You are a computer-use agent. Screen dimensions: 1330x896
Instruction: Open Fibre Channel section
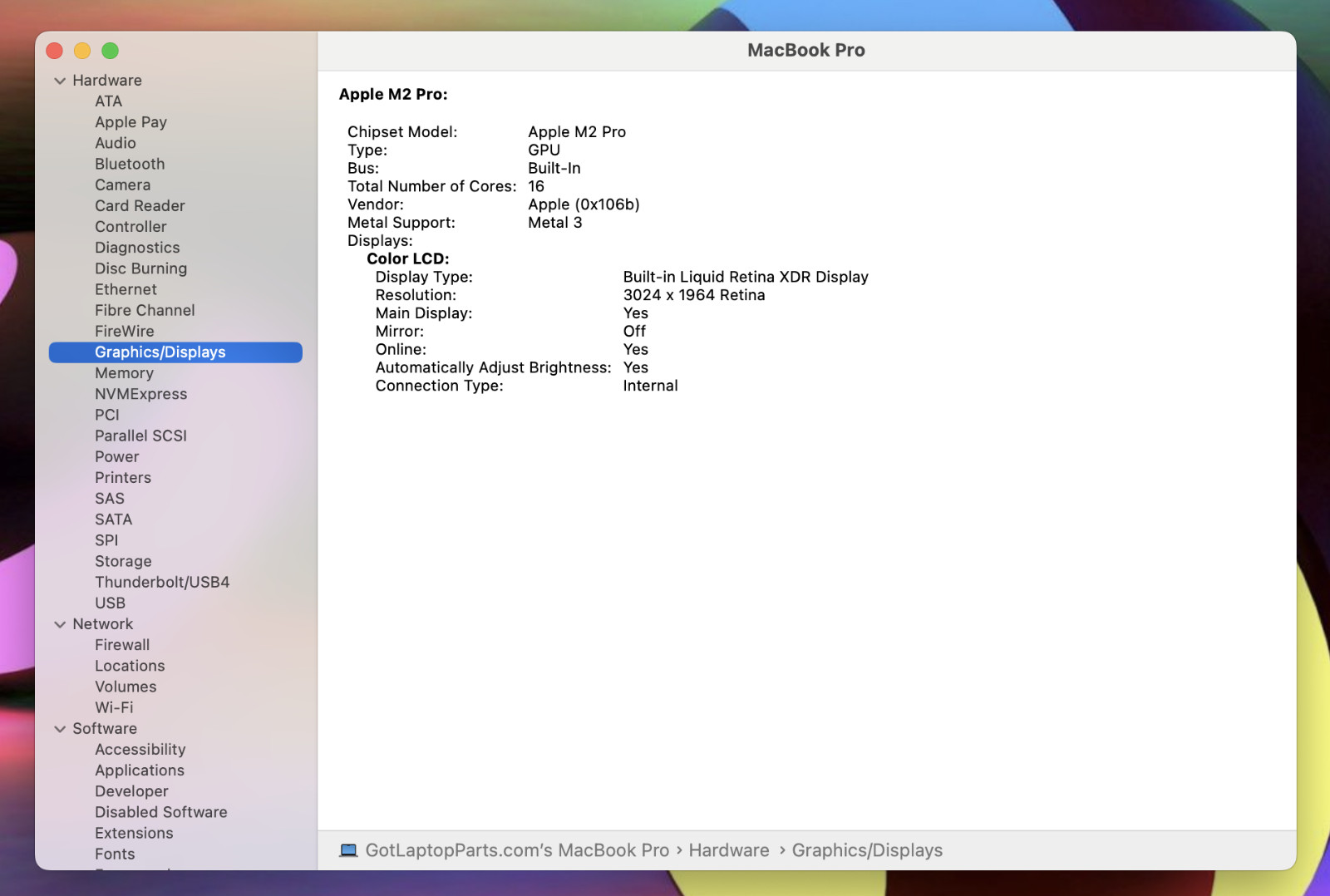(x=145, y=310)
